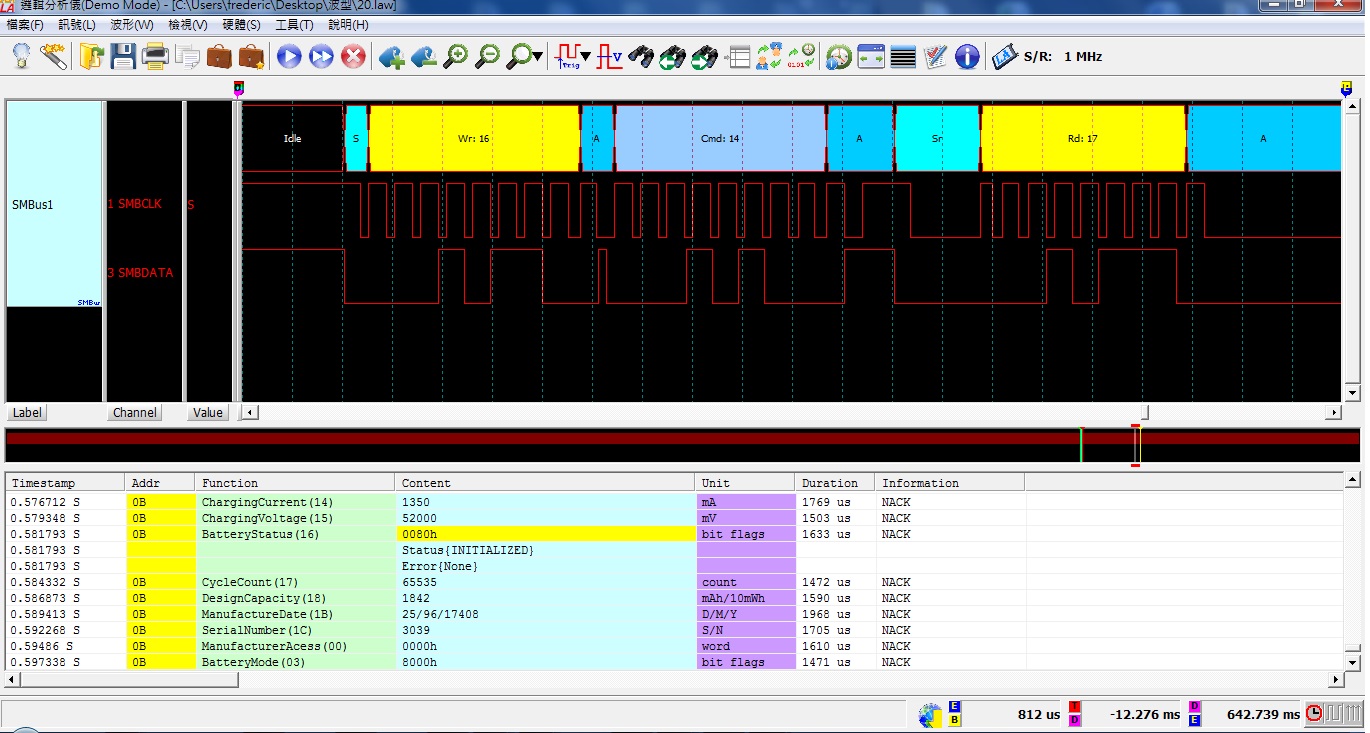Open the 訊號(L) menu
This screenshot has width=1370, height=733.
pos(77,25)
